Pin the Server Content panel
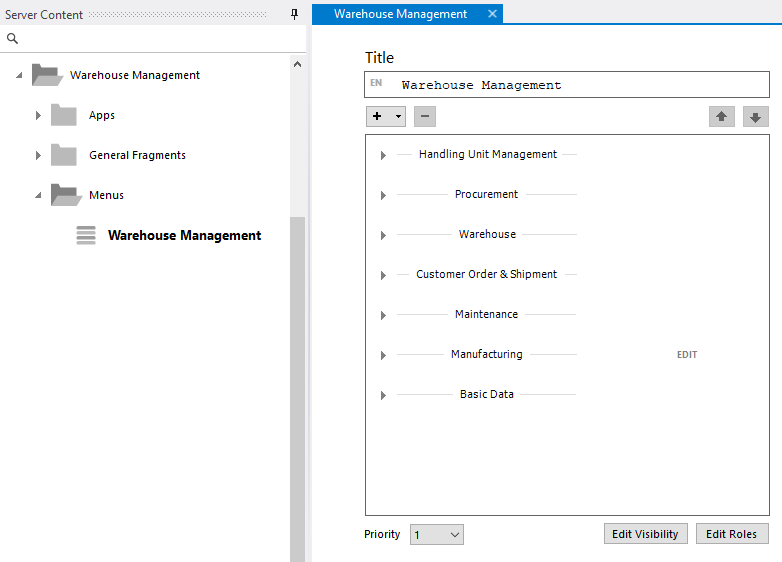This screenshot has height=562, width=782. (x=294, y=15)
